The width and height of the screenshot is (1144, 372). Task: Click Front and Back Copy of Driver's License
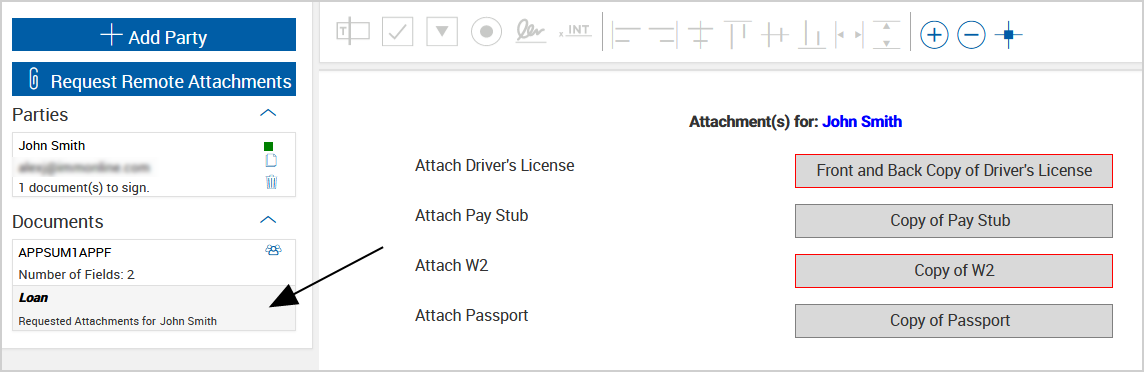pyautogui.click(x=954, y=171)
